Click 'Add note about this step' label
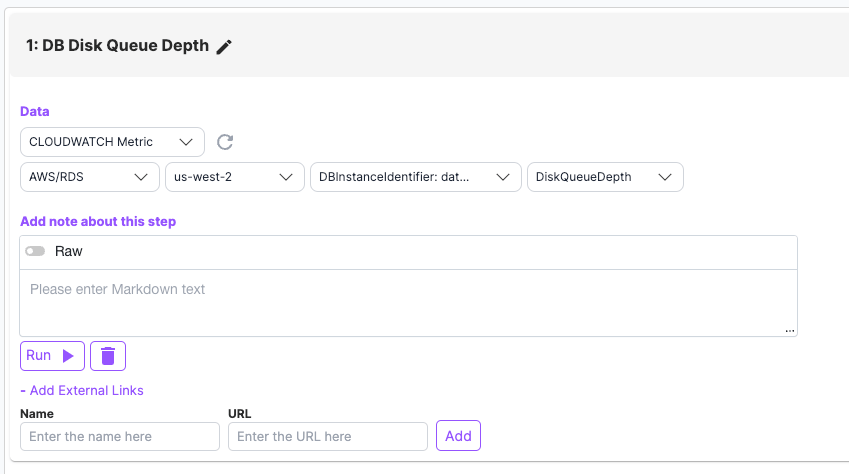 pos(98,222)
